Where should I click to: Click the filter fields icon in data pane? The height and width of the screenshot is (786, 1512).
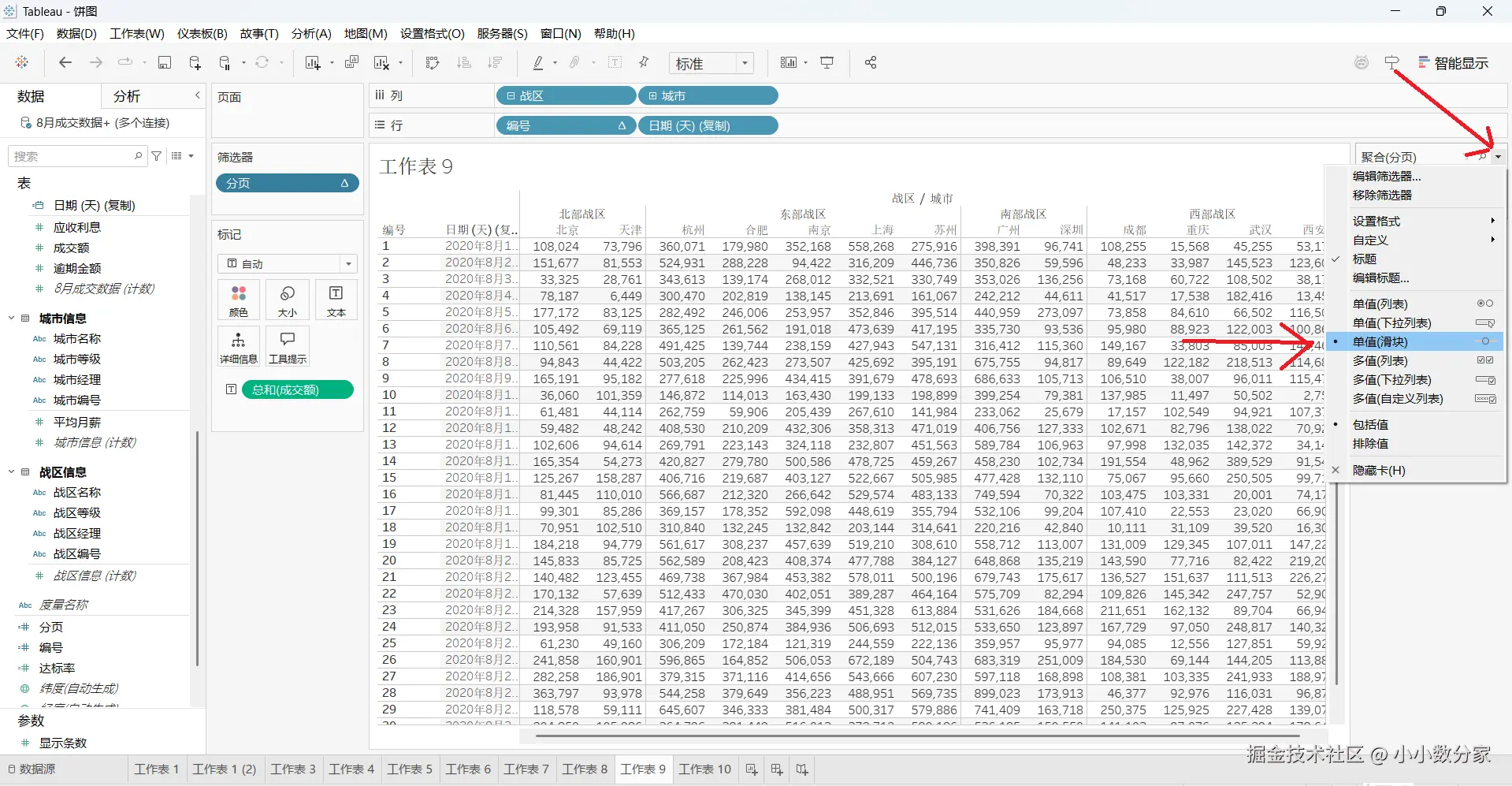pyautogui.click(x=157, y=156)
